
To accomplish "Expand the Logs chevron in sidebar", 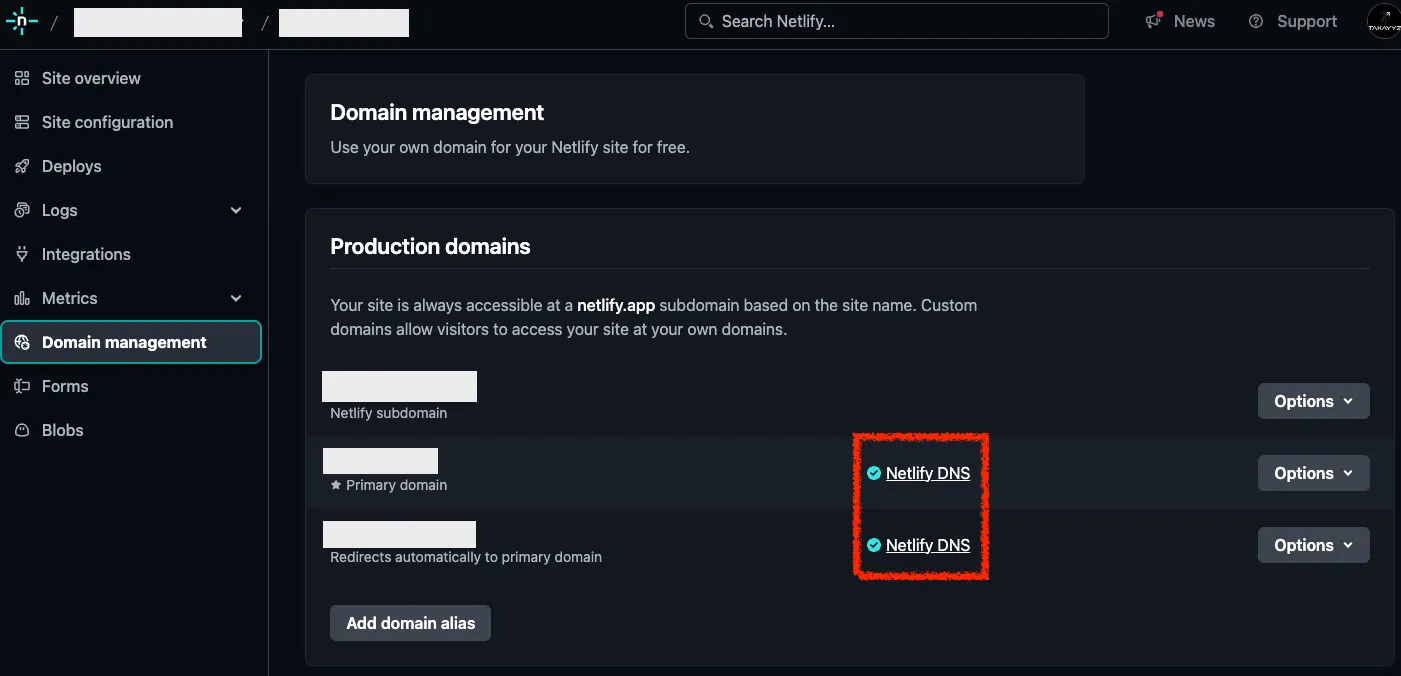I will [x=236, y=210].
